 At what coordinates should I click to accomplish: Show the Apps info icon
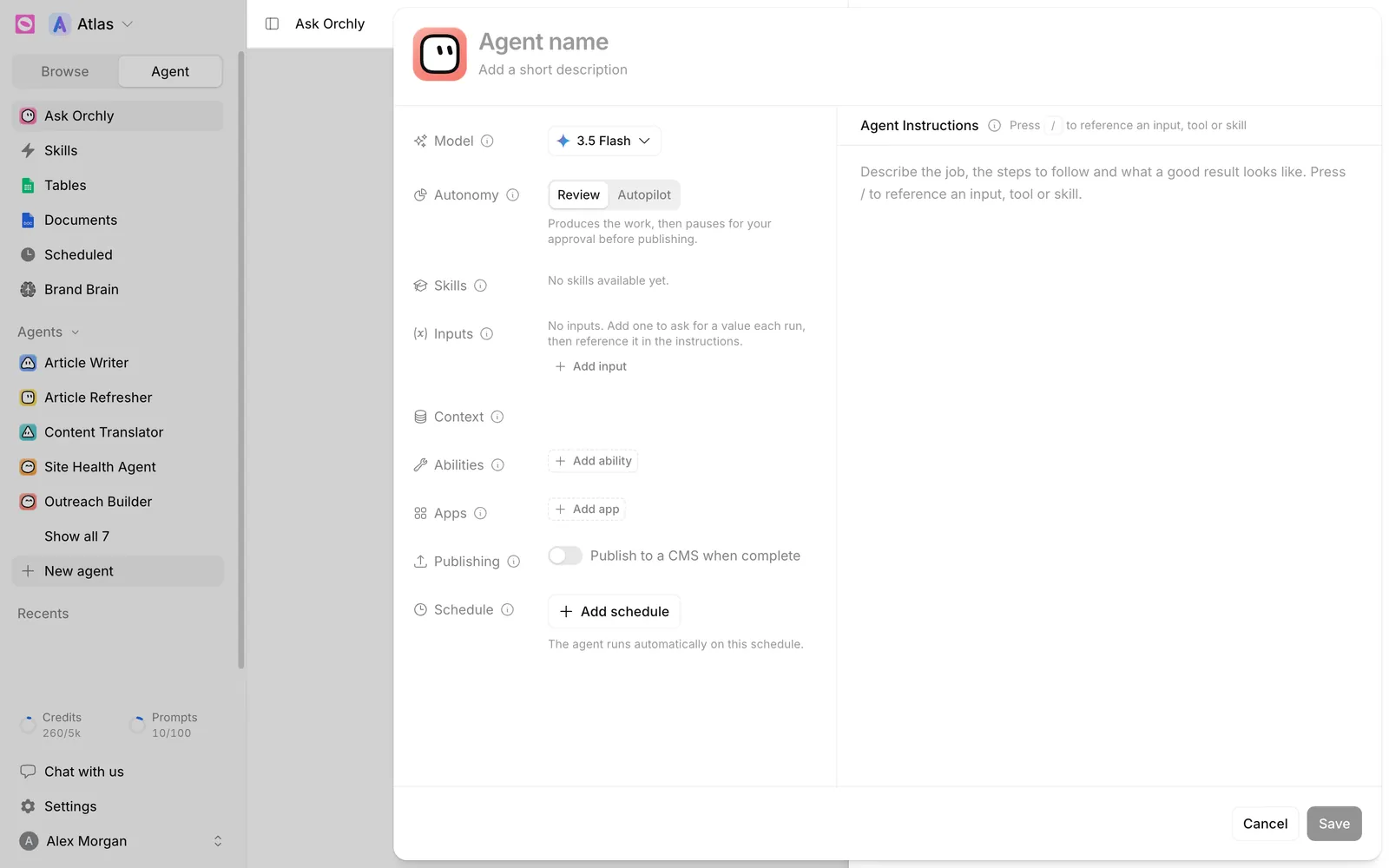point(480,513)
